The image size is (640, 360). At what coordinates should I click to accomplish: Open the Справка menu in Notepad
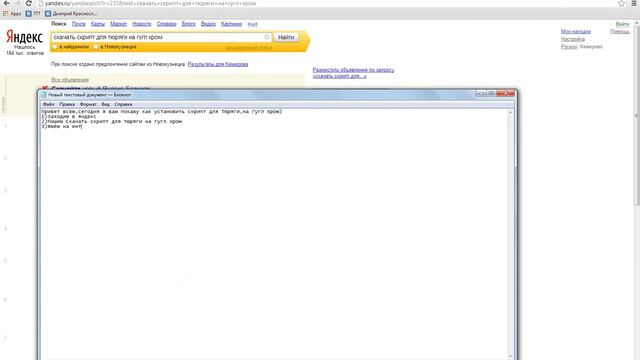pyautogui.click(x=123, y=104)
